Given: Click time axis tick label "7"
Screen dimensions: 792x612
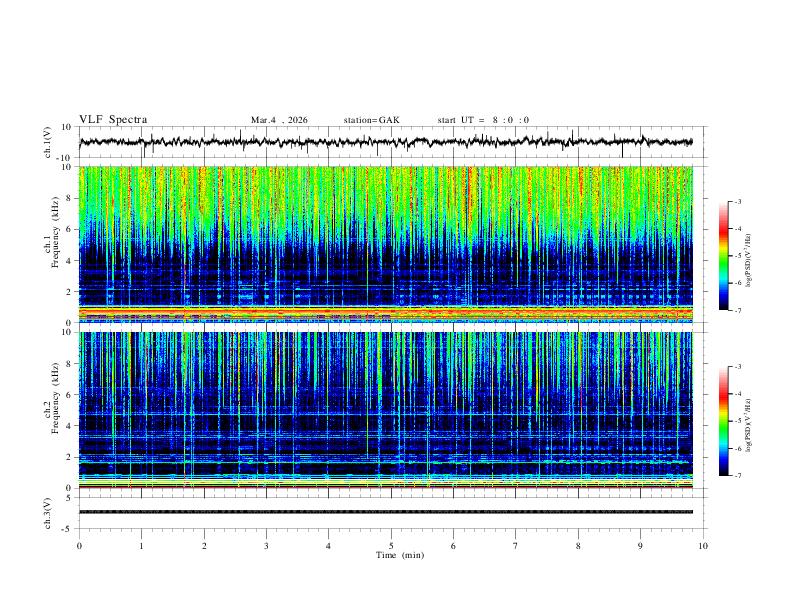Looking at the screenshot, I should coord(516,546).
